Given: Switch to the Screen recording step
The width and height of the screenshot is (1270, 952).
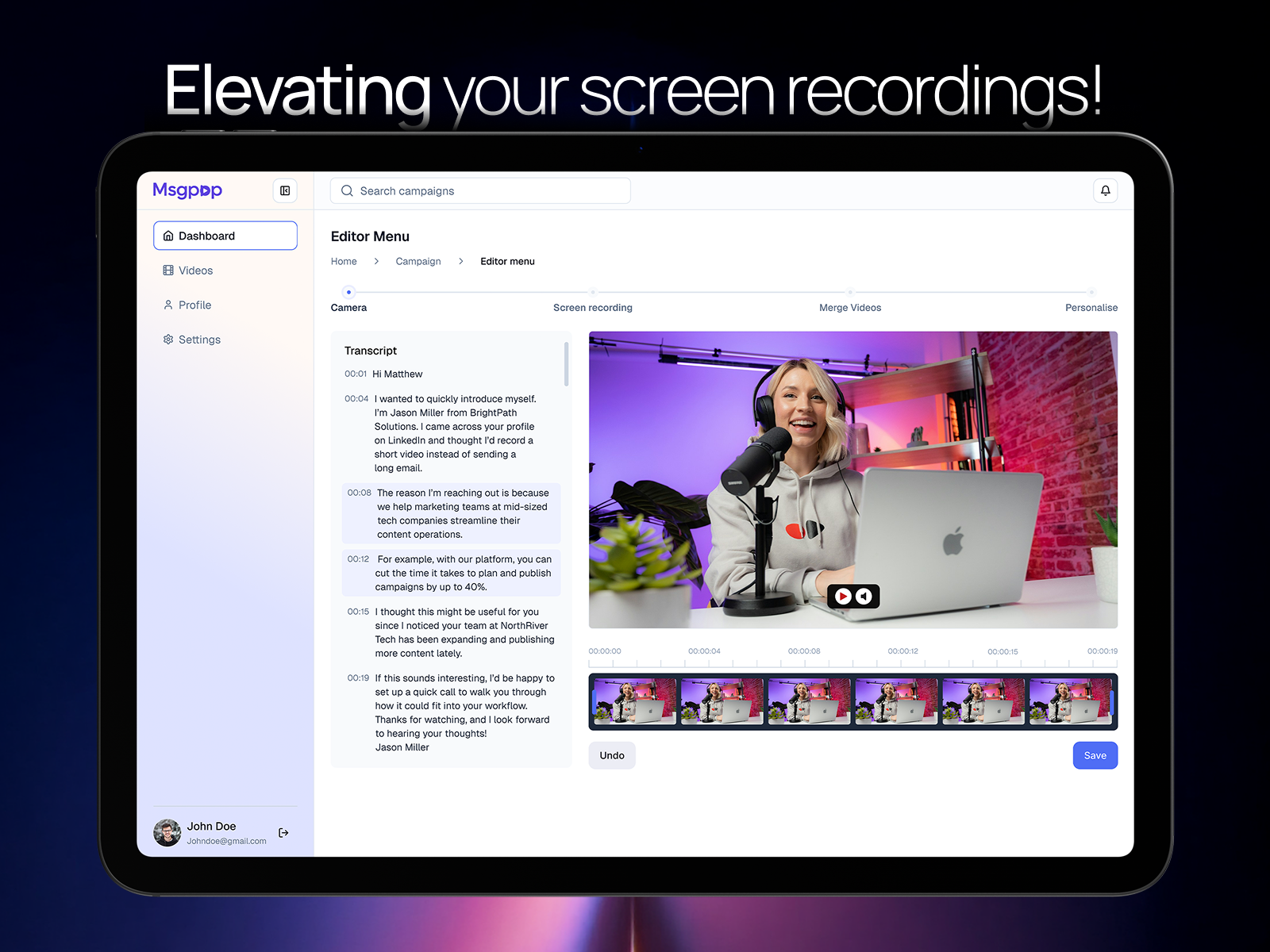Looking at the screenshot, I should click(593, 308).
